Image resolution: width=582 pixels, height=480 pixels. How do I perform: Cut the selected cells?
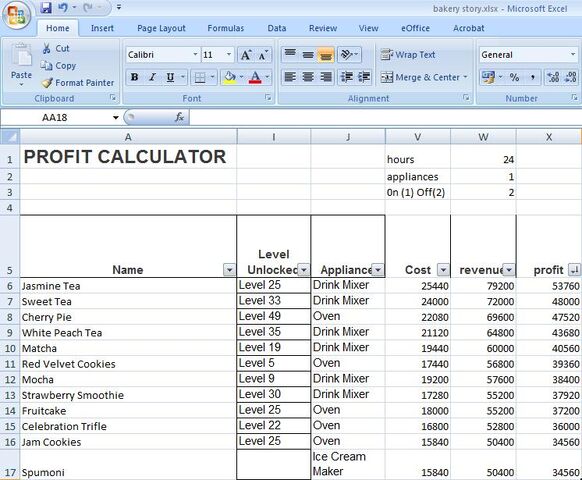[56, 49]
